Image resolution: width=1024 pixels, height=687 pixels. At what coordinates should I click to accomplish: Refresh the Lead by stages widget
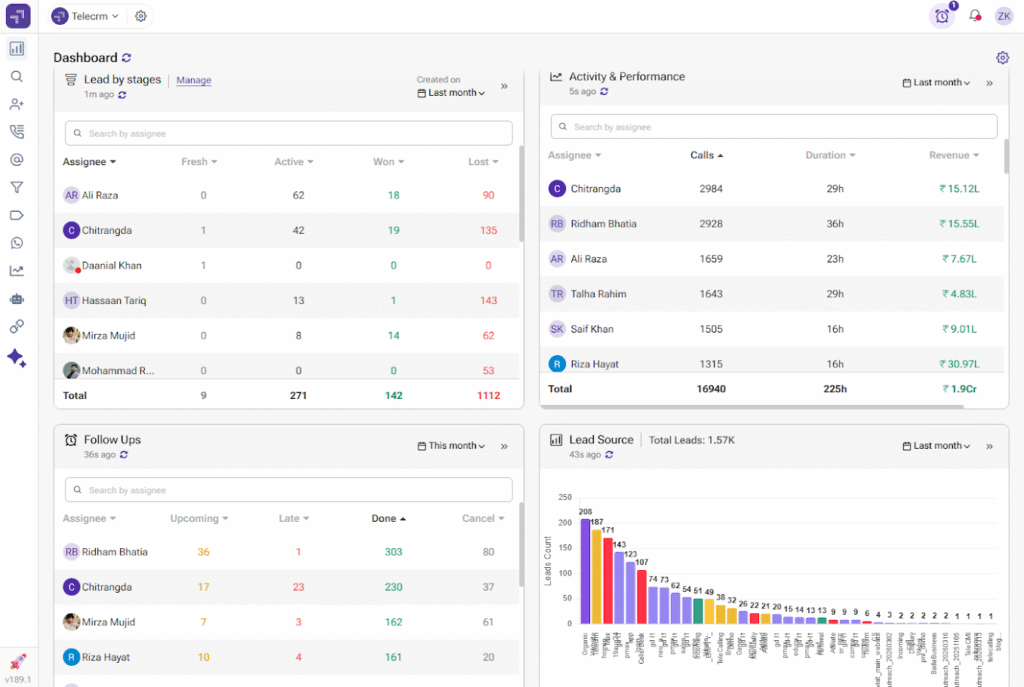click(x=122, y=97)
